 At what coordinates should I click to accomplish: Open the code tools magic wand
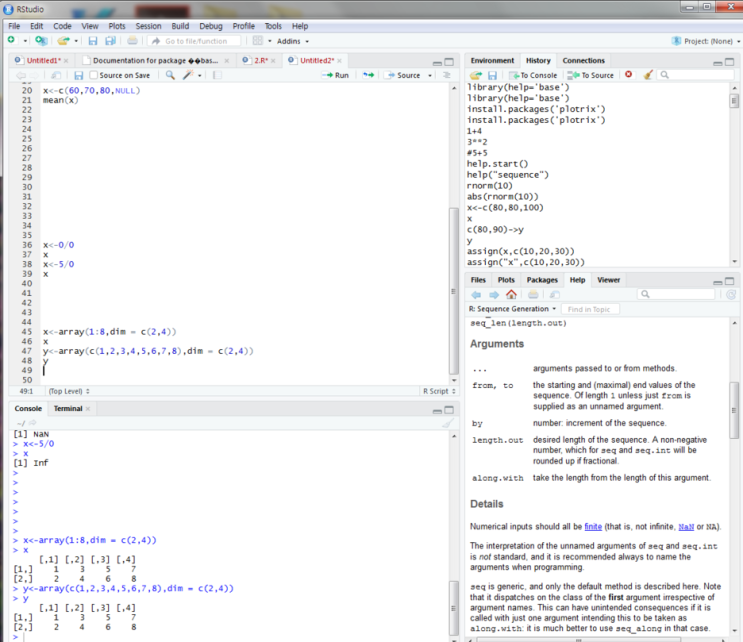(x=188, y=75)
